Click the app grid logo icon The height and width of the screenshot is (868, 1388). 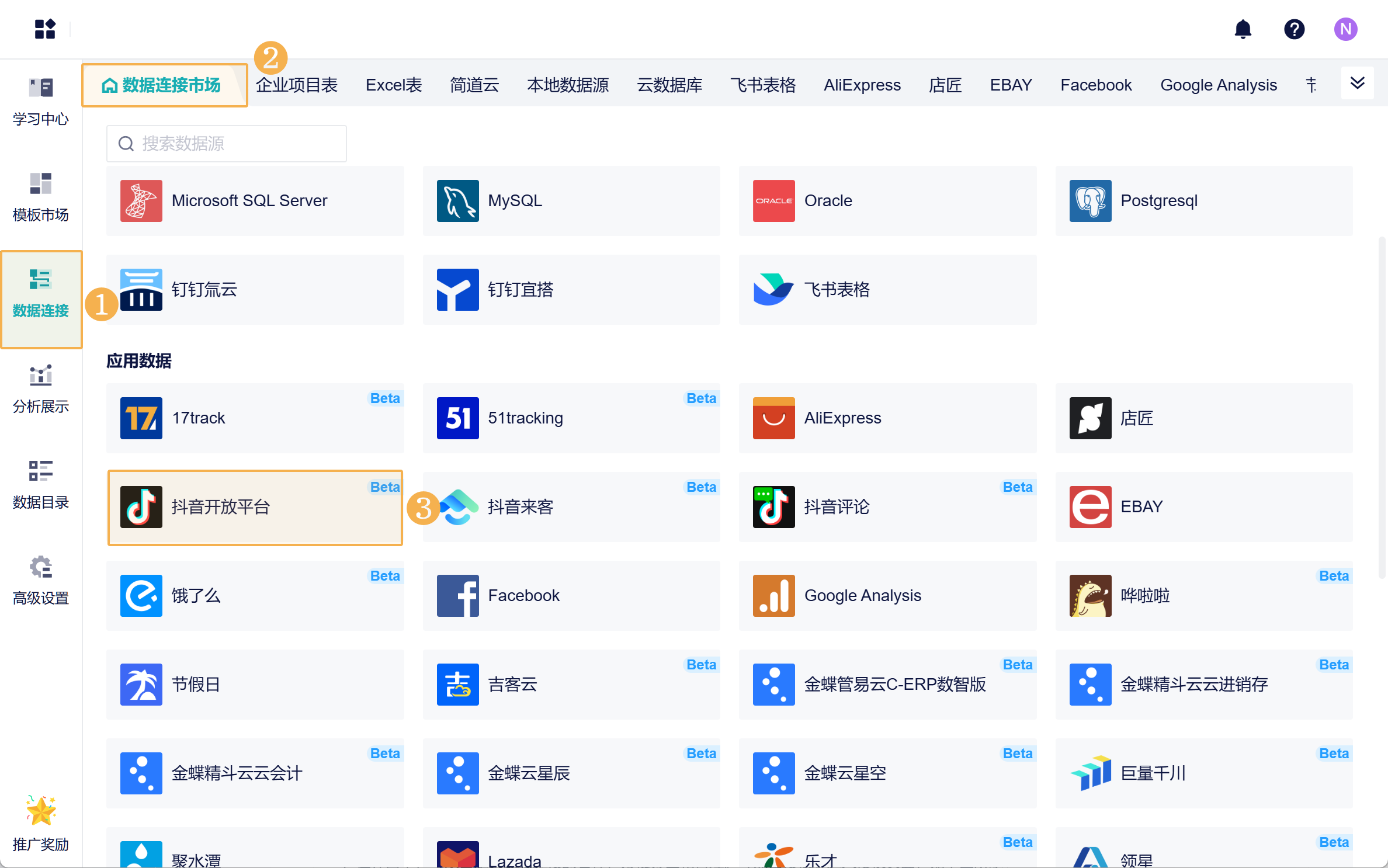(x=45, y=29)
